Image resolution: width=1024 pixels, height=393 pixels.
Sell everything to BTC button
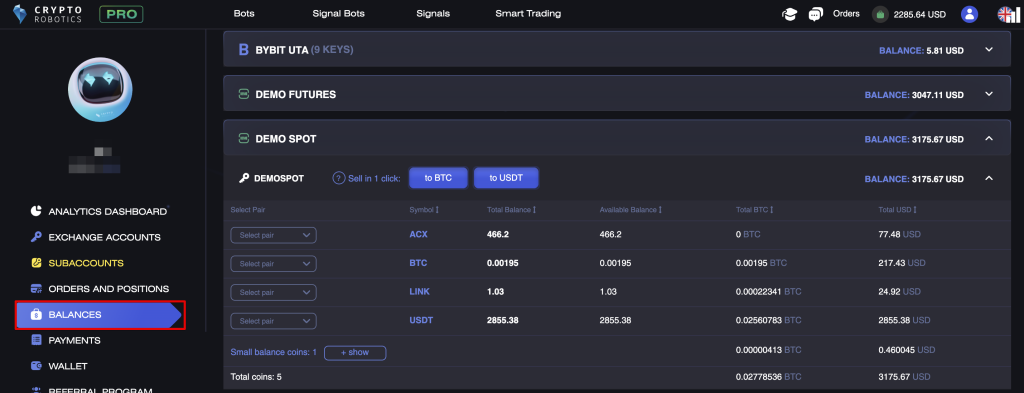[438, 178]
